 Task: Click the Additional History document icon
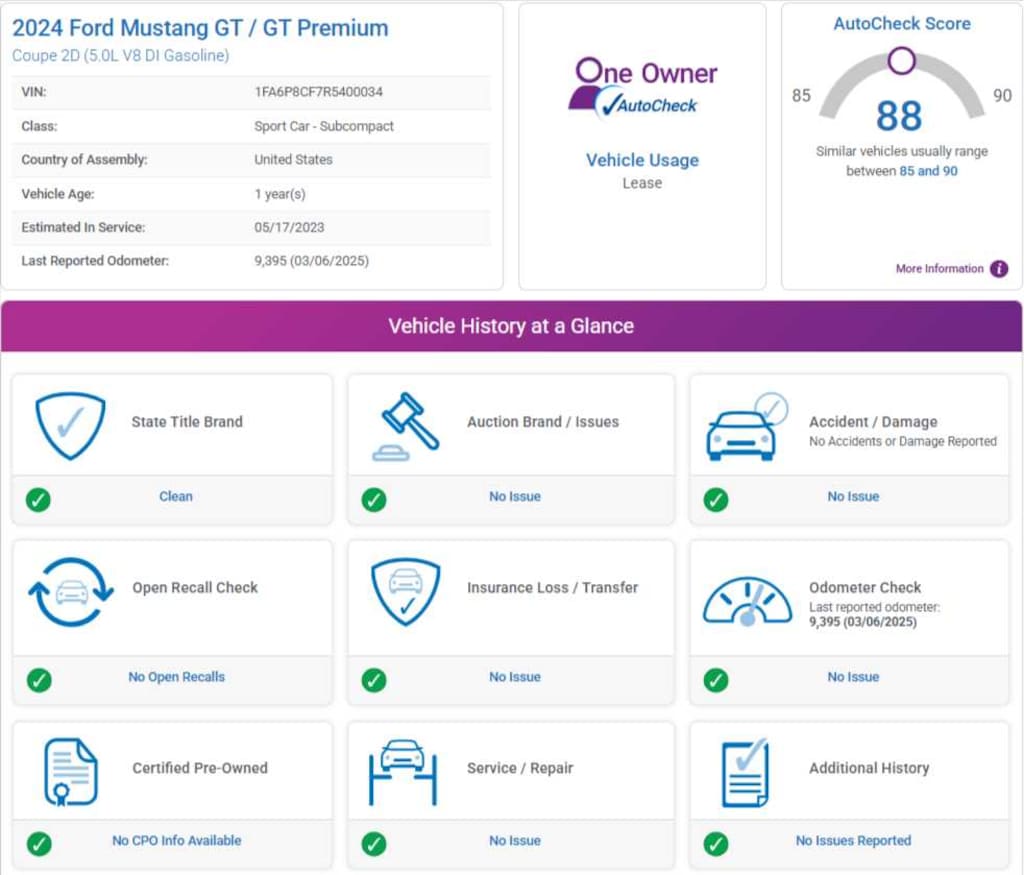[745, 772]
